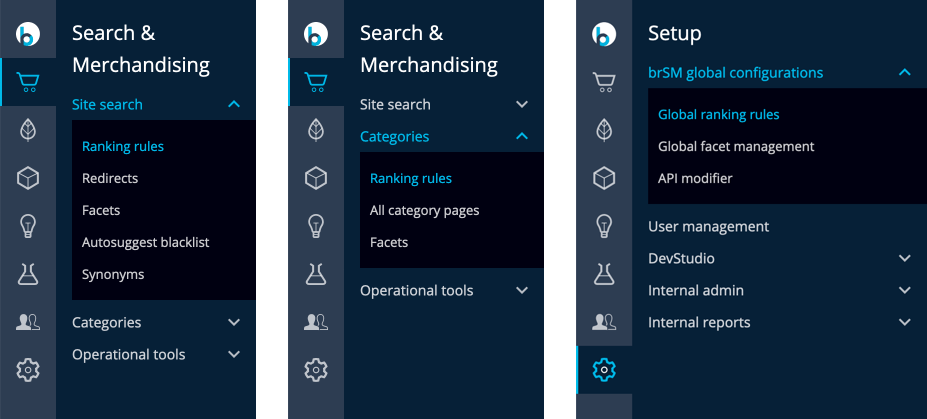Open Ranking rules under Categories in the middle panel
The image size is (927, 419).
[x=411, y=178]
